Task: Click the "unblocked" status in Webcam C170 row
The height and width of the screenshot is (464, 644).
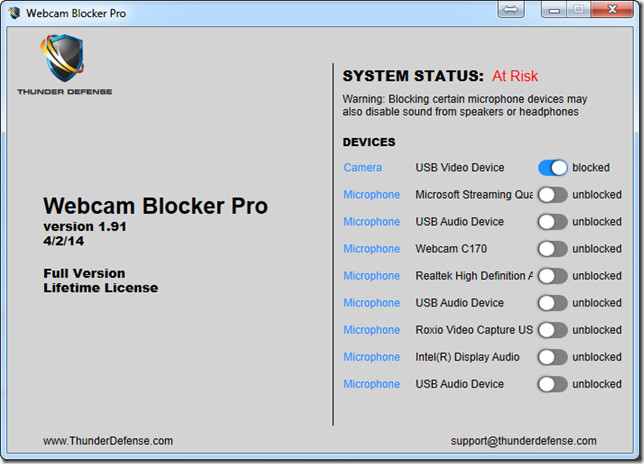Action: click(597, 249)
